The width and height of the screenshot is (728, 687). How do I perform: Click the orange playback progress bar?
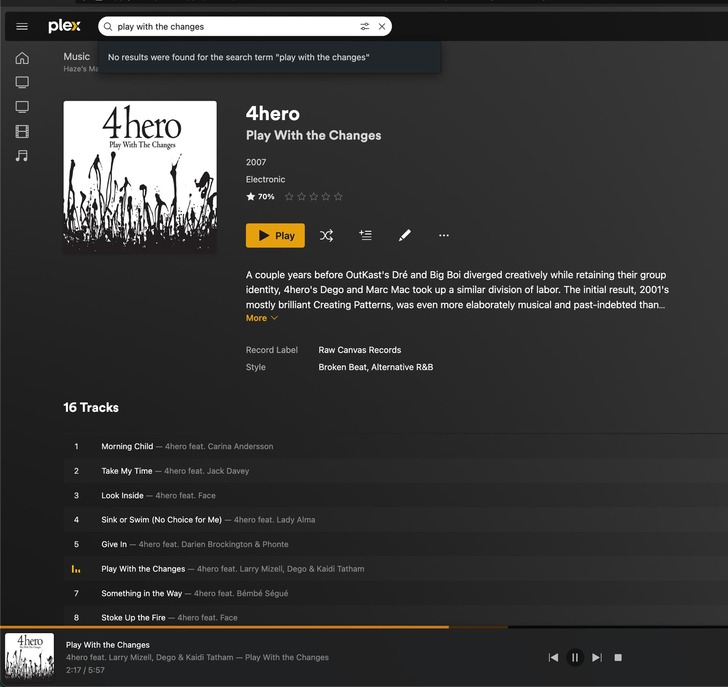point(224,627)
